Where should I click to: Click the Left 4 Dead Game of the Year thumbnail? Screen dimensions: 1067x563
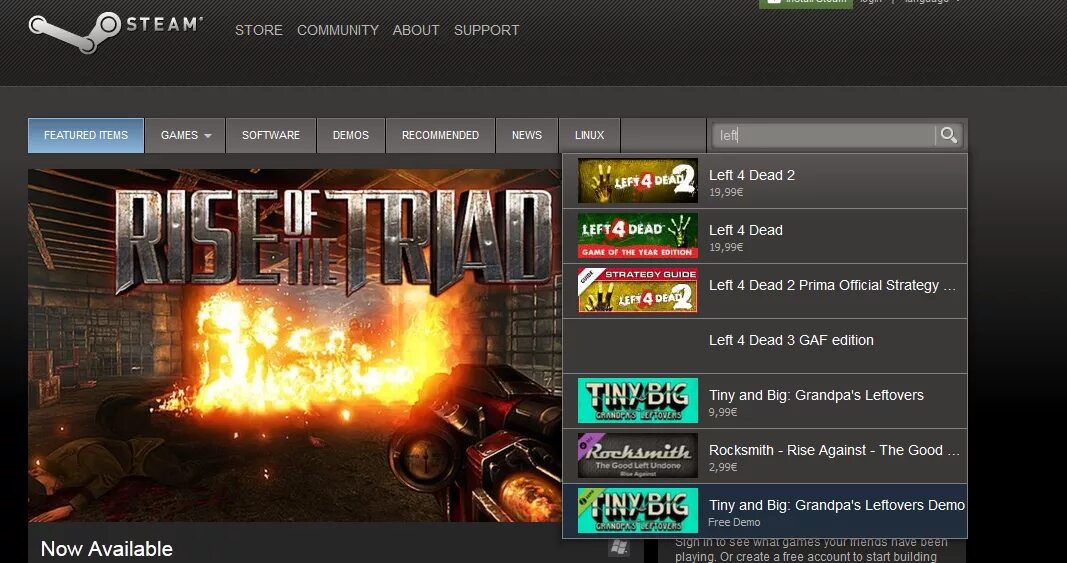[x=638, y=236]
